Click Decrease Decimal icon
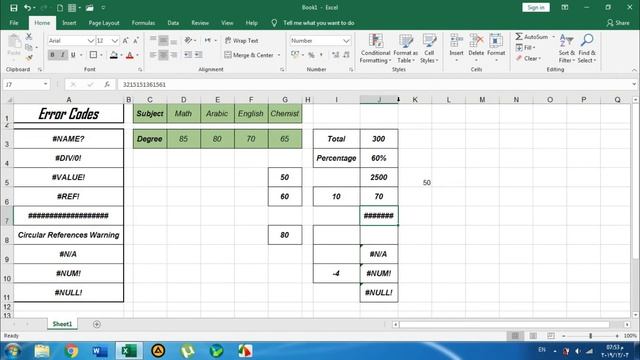 coord(346,55)
